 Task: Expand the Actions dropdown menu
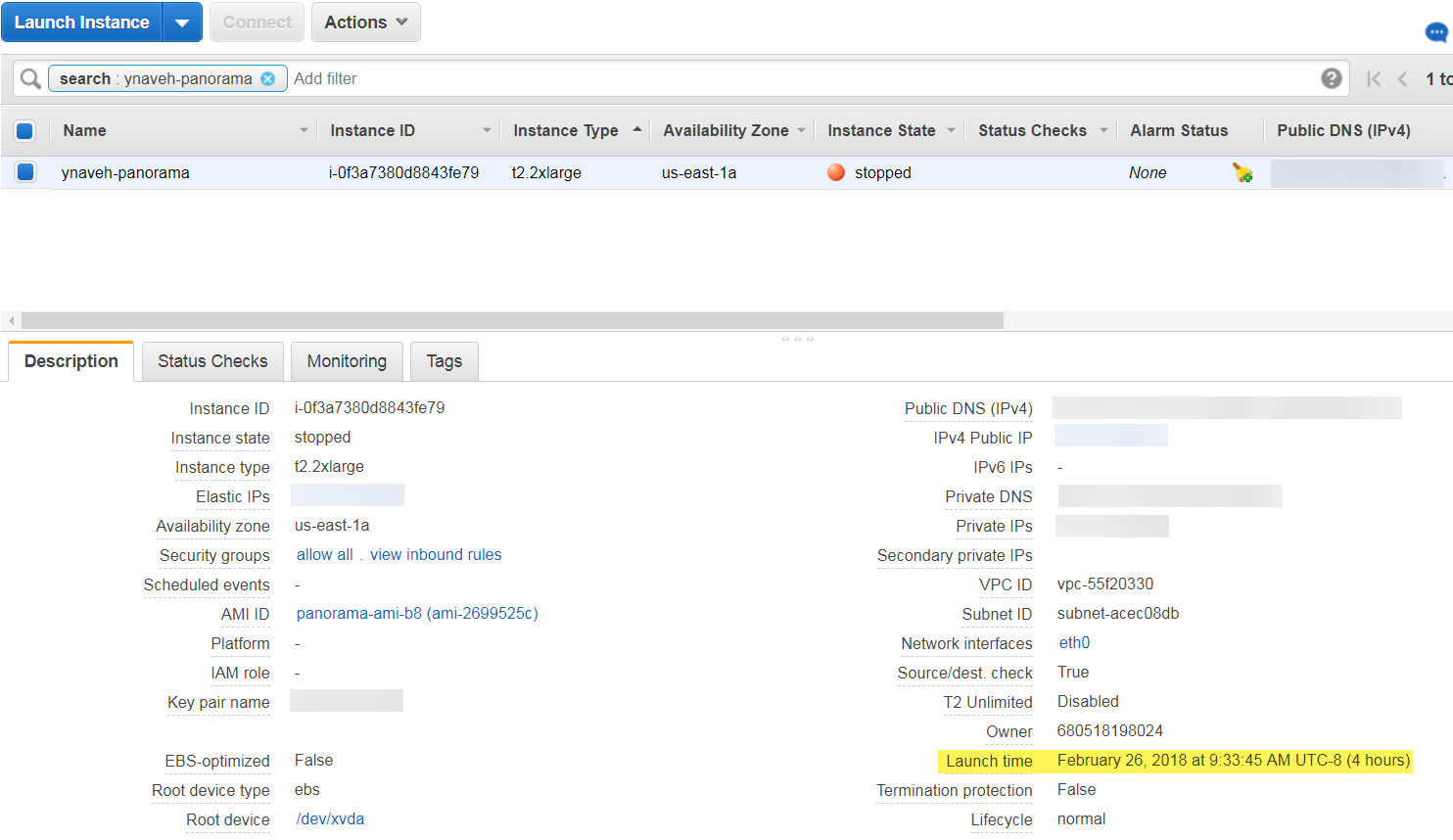(365, 23)
